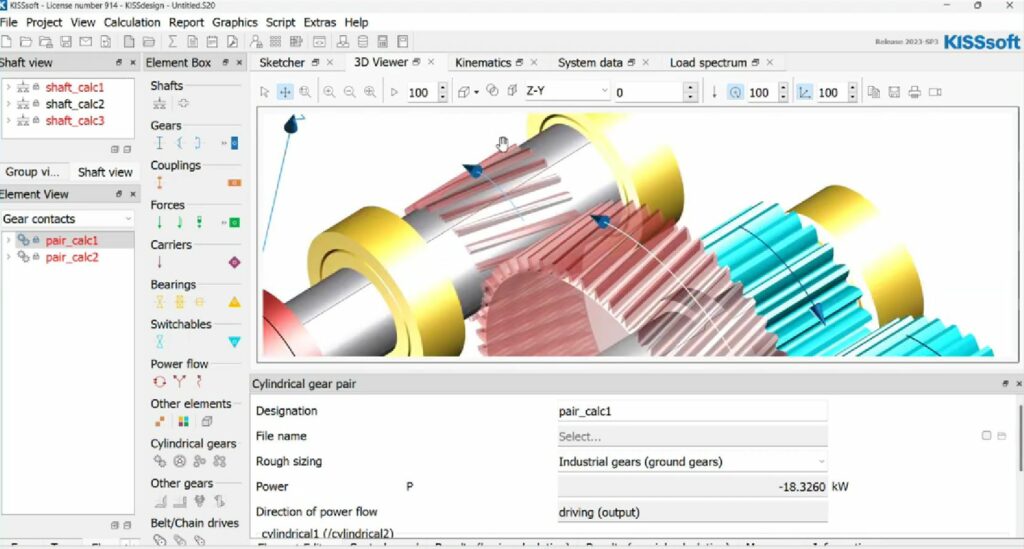Image resolution: width=1024 pixels, height=549 pixels.
Task: Toggle the highlighted rotation icon beside 100 field
Action: tap(735, 92)
